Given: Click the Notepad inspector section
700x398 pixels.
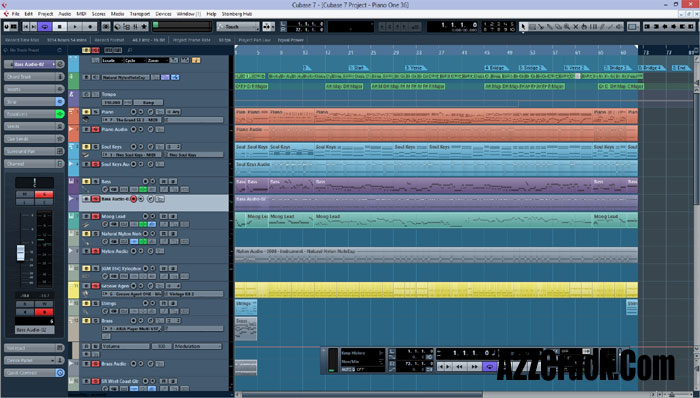Looking at the screenshot, I should click(34, 348).
